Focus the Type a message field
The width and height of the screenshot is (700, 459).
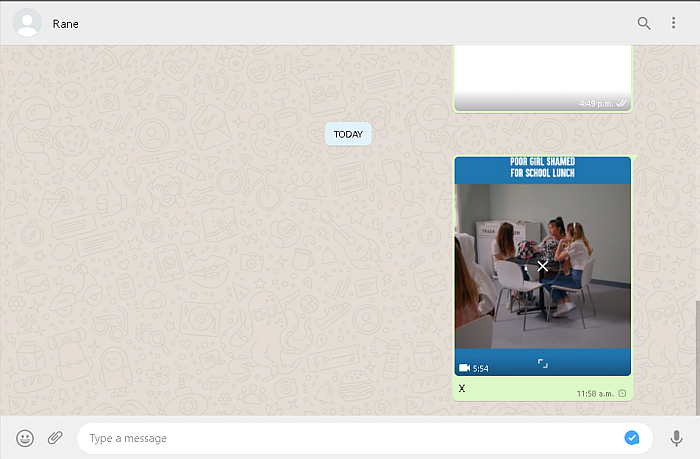365,438
